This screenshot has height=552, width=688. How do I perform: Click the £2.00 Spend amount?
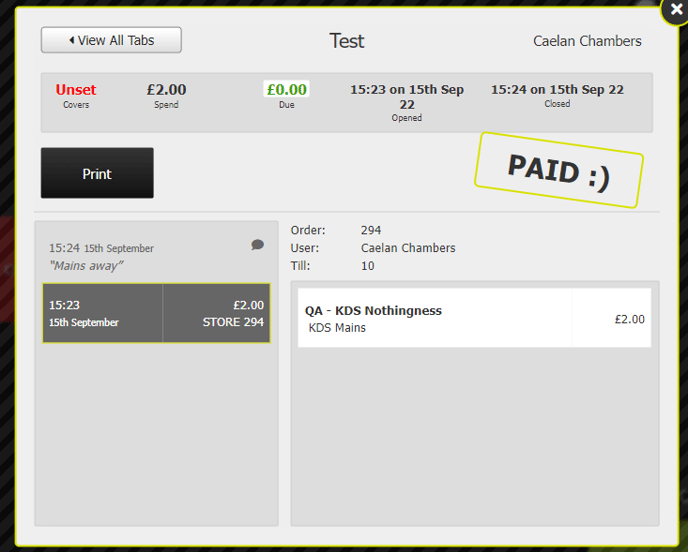click(x=166, y=90)
